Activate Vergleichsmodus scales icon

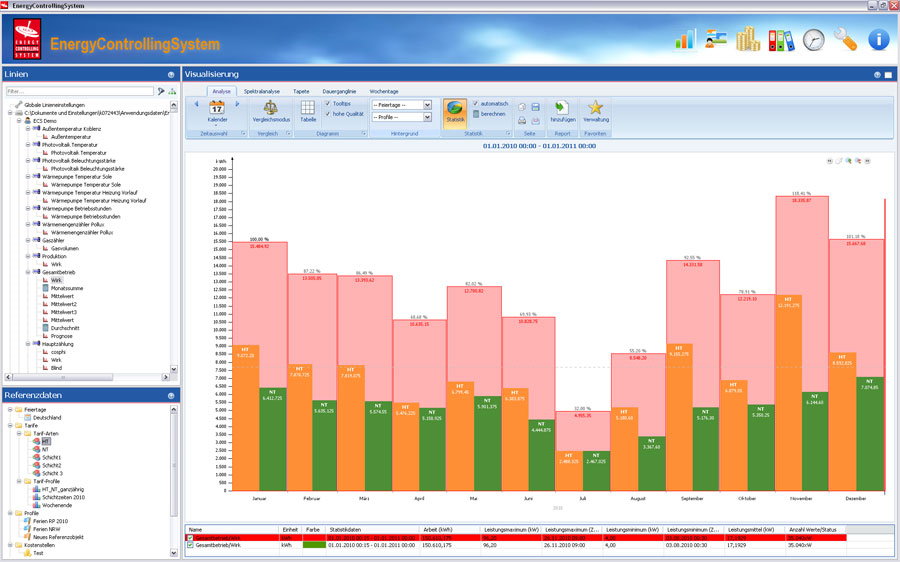coord(269,109)
